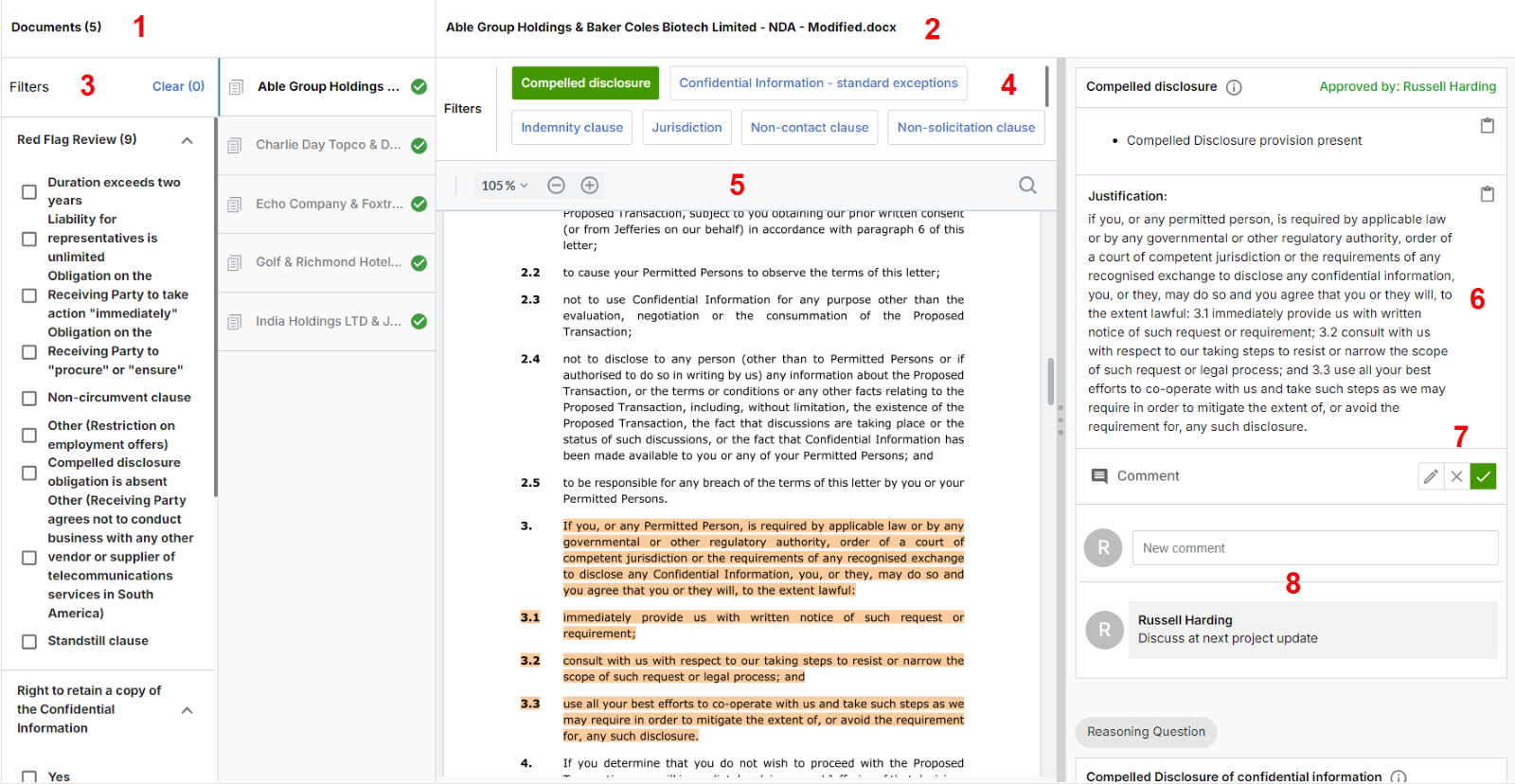Select the Compelled disclosure filter tab
1515x784 pixels.
[585, 83]
